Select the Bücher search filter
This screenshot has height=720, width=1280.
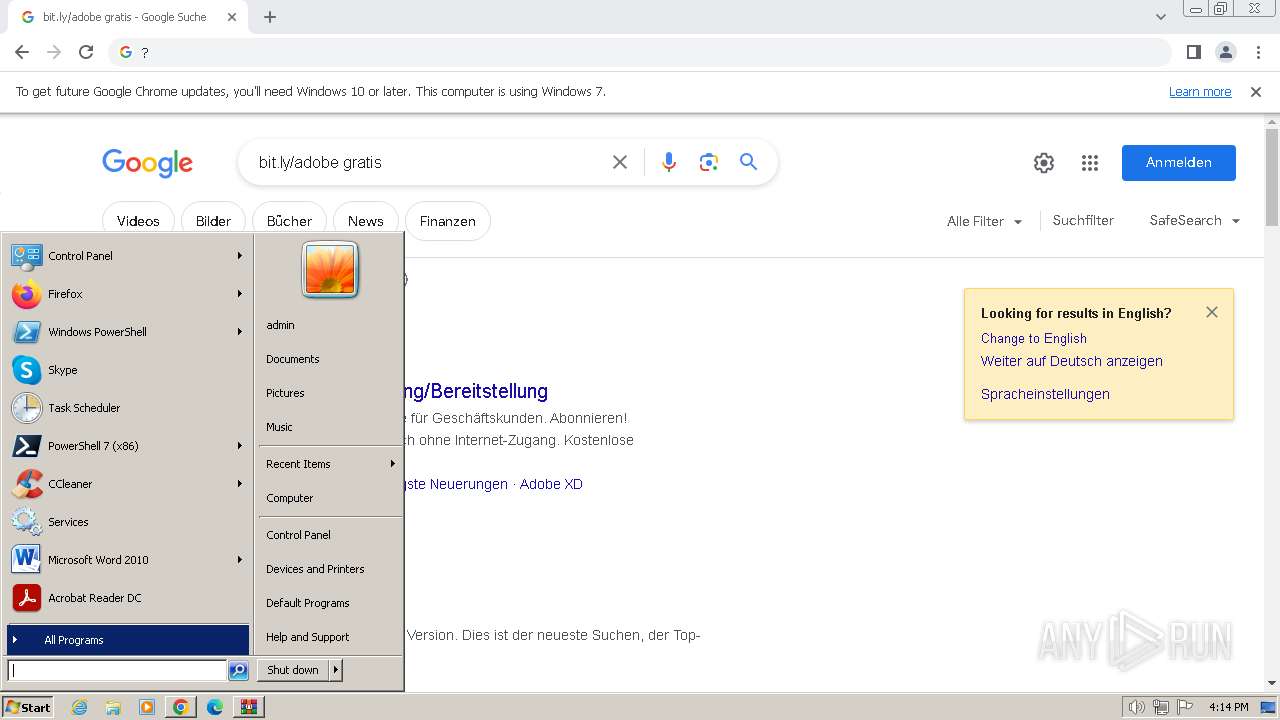tap(289, 221)
